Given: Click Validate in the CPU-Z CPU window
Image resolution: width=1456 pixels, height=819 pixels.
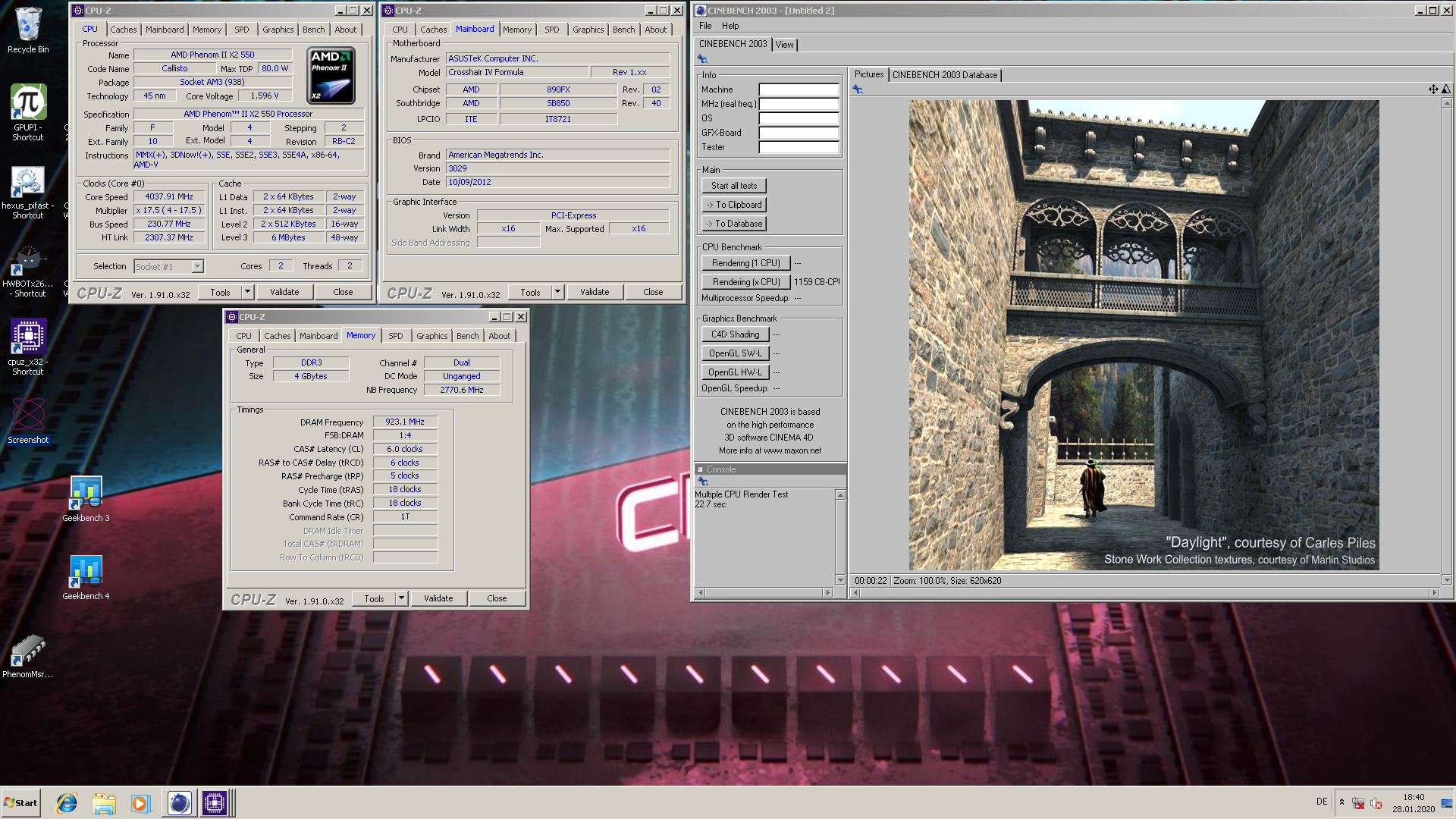Looking at the screenshot, I should (284, 292).
